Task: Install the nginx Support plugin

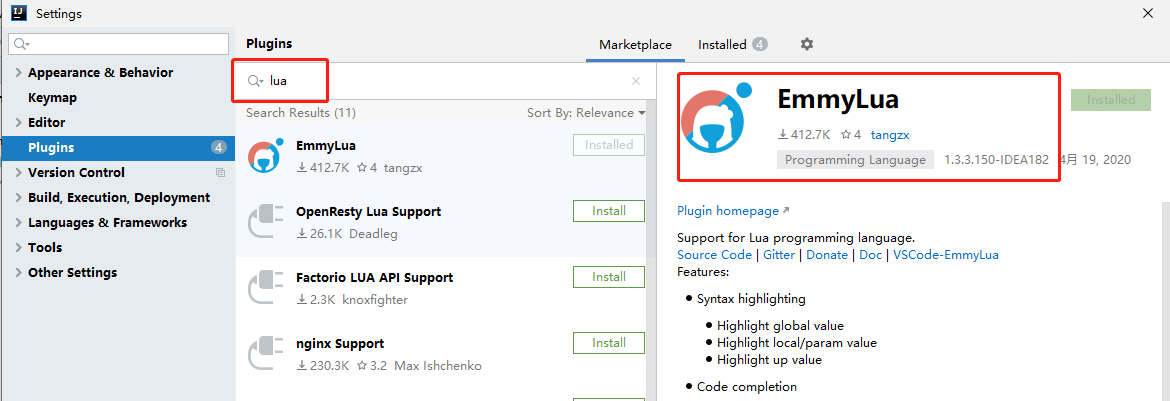Action: point(608,343)
